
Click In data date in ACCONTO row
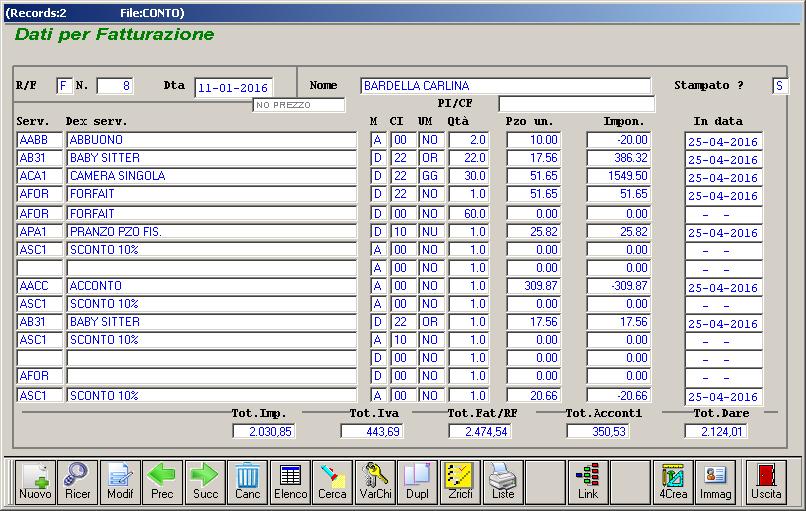click(x=724, y=288)
